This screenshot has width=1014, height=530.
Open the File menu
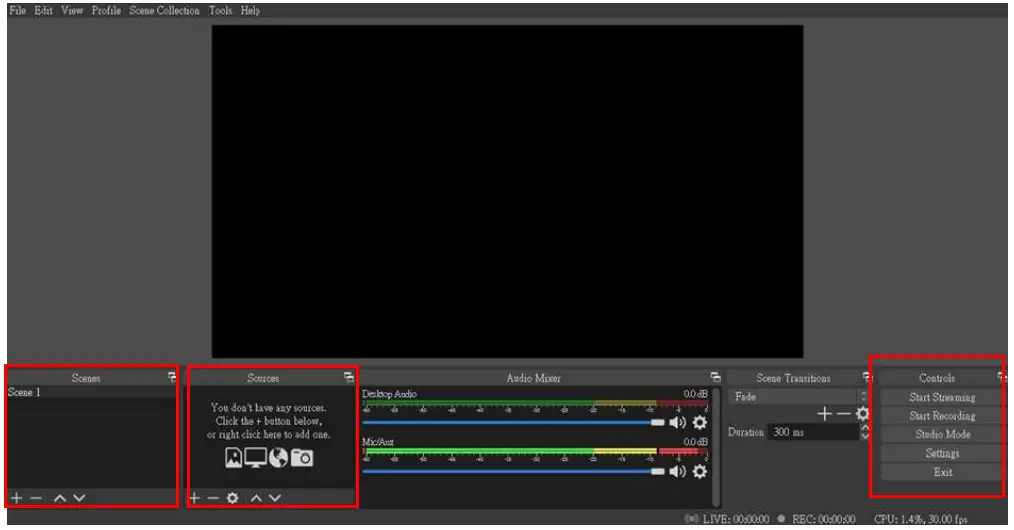(17, 10)
